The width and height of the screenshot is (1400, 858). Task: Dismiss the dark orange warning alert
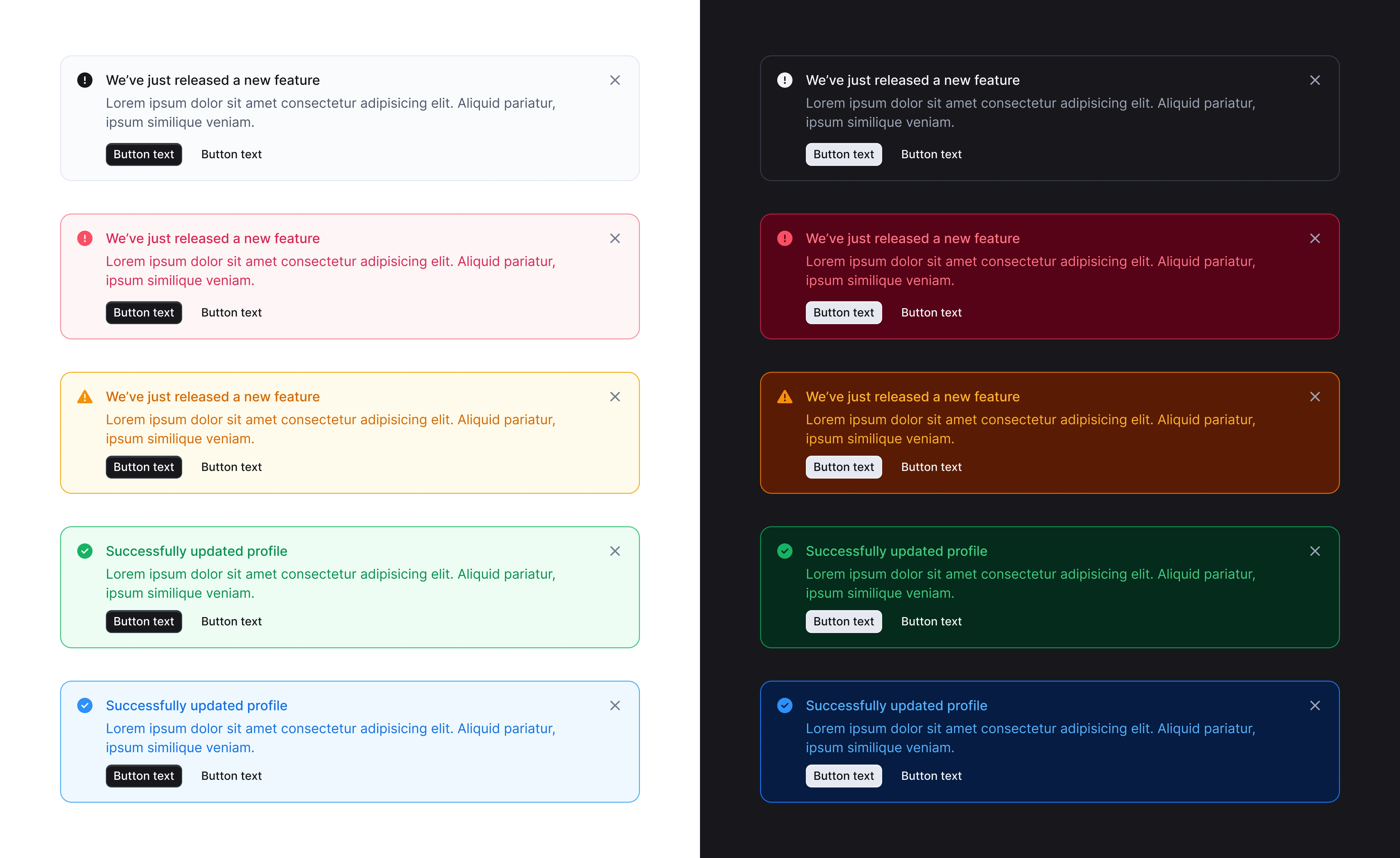(x=1315, y=397)
